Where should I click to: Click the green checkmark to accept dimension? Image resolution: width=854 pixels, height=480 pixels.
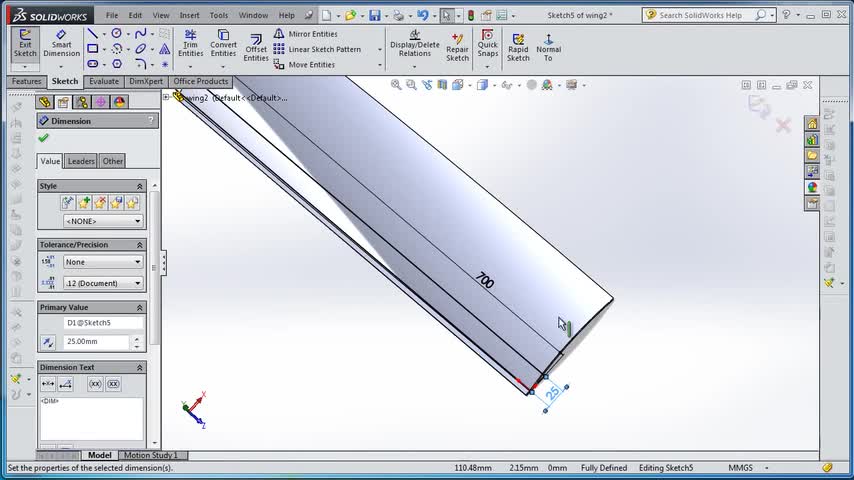coord(44,138)
